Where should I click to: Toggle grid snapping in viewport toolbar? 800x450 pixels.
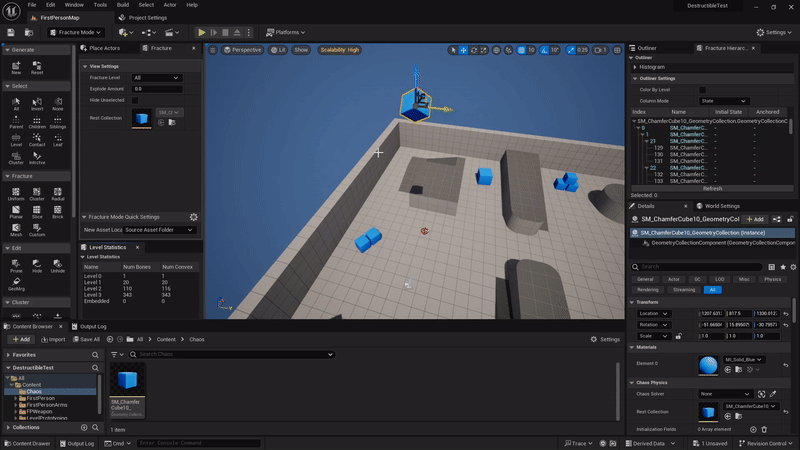coord(521,50)
